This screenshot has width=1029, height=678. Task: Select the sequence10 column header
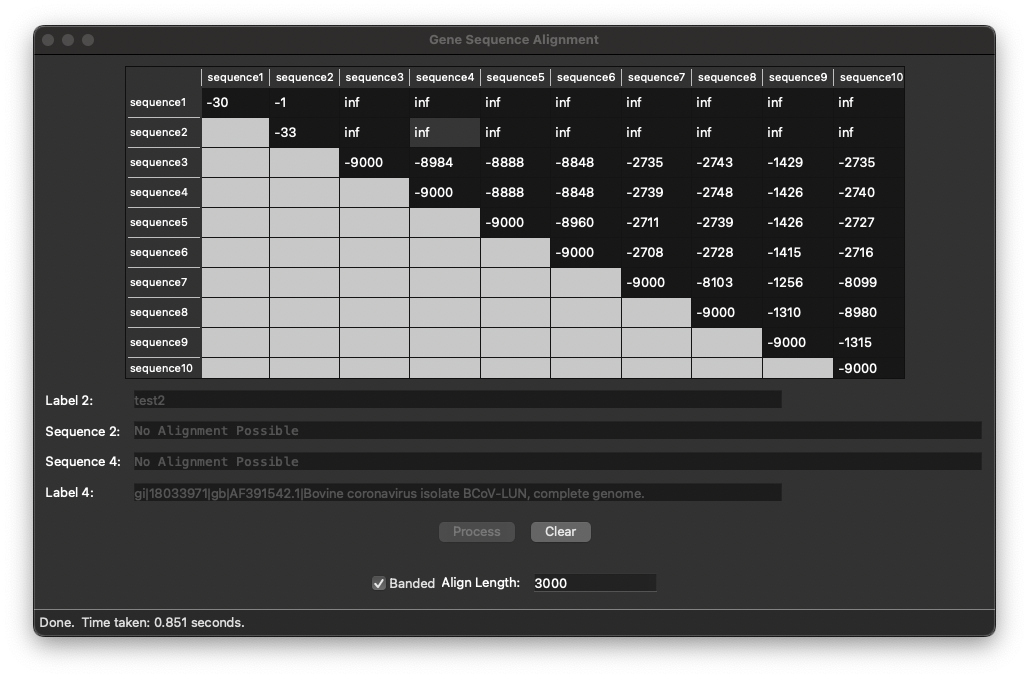870,77
